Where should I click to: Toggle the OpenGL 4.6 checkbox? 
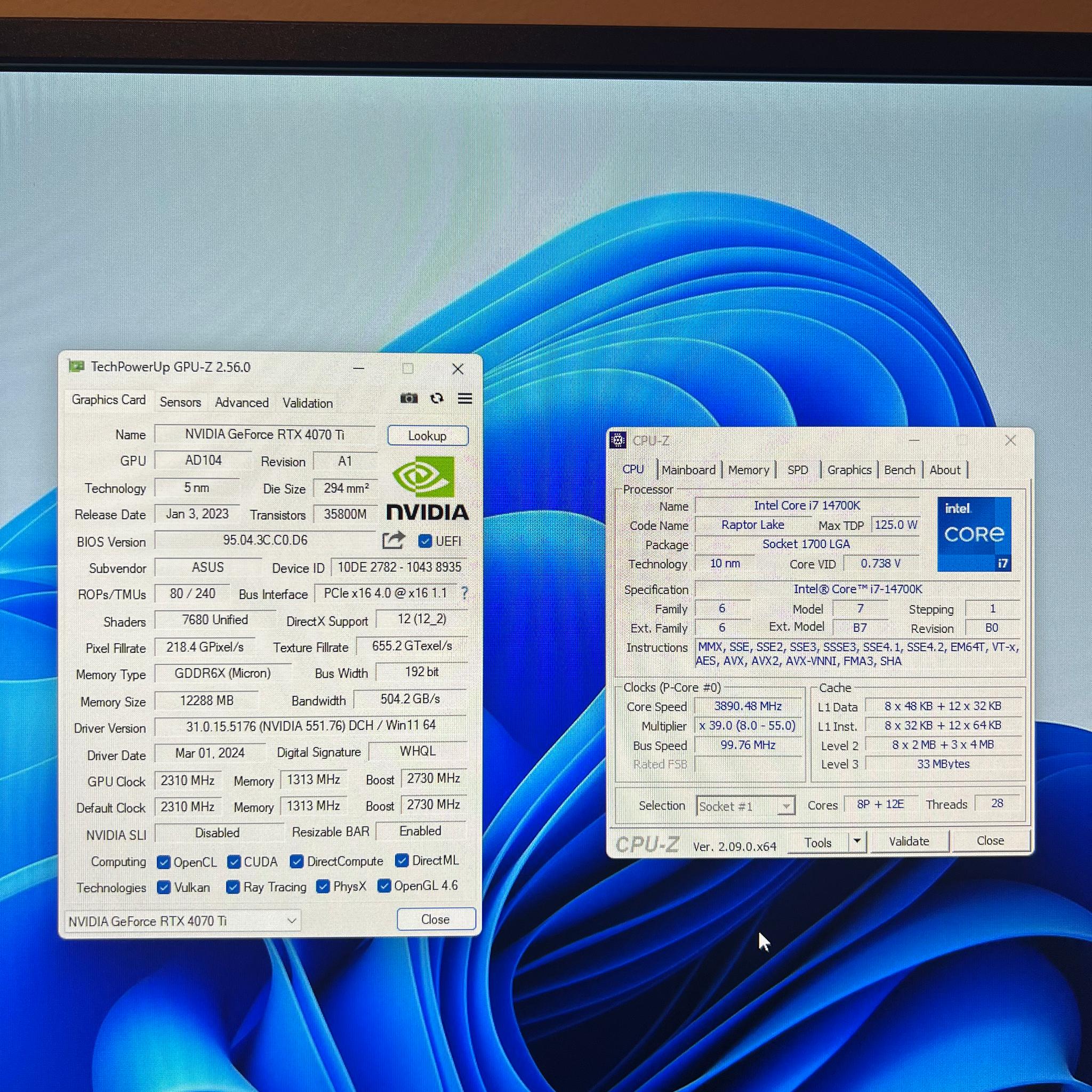(384, 886)
